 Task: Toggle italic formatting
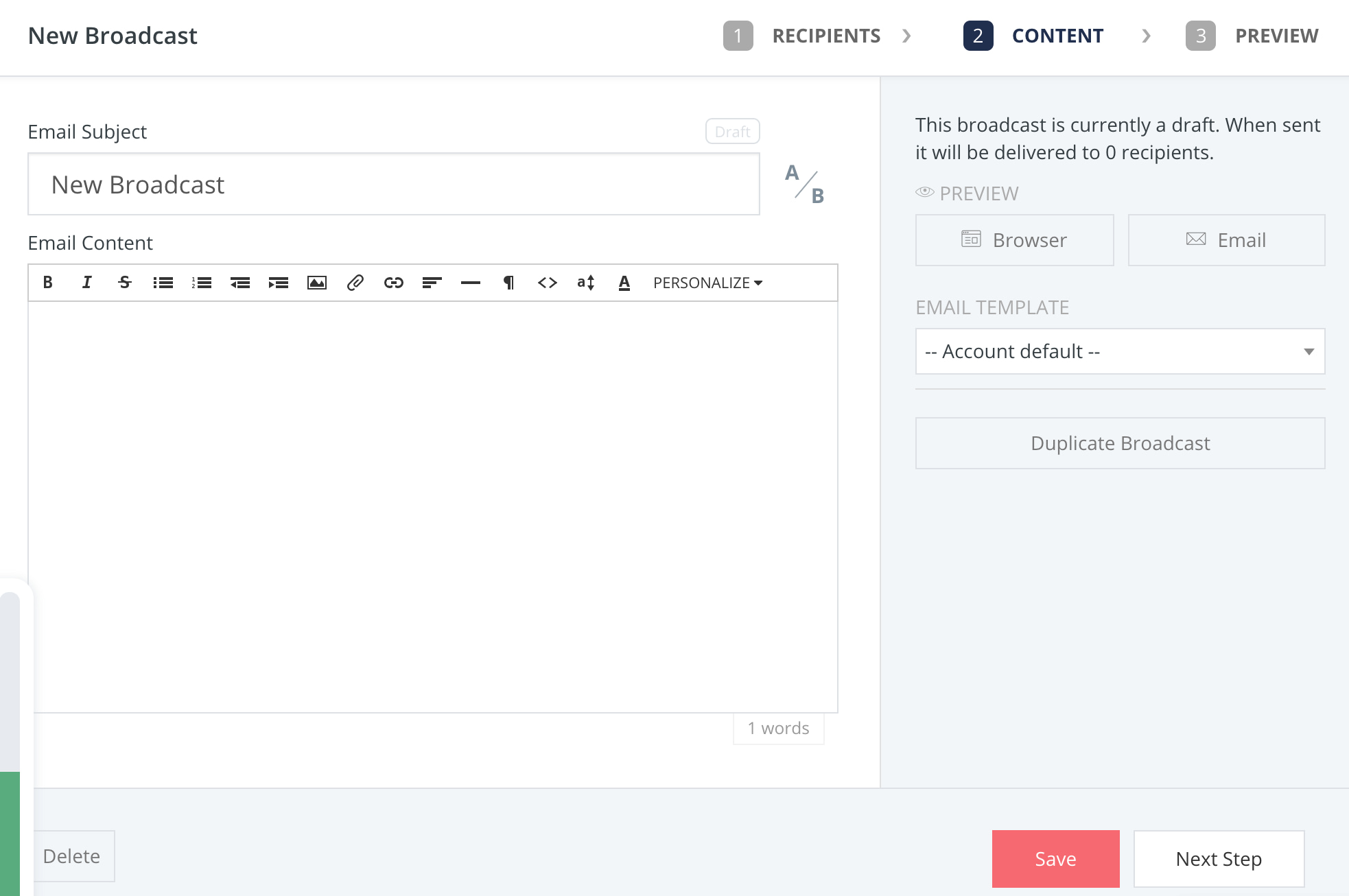[86, 282]
